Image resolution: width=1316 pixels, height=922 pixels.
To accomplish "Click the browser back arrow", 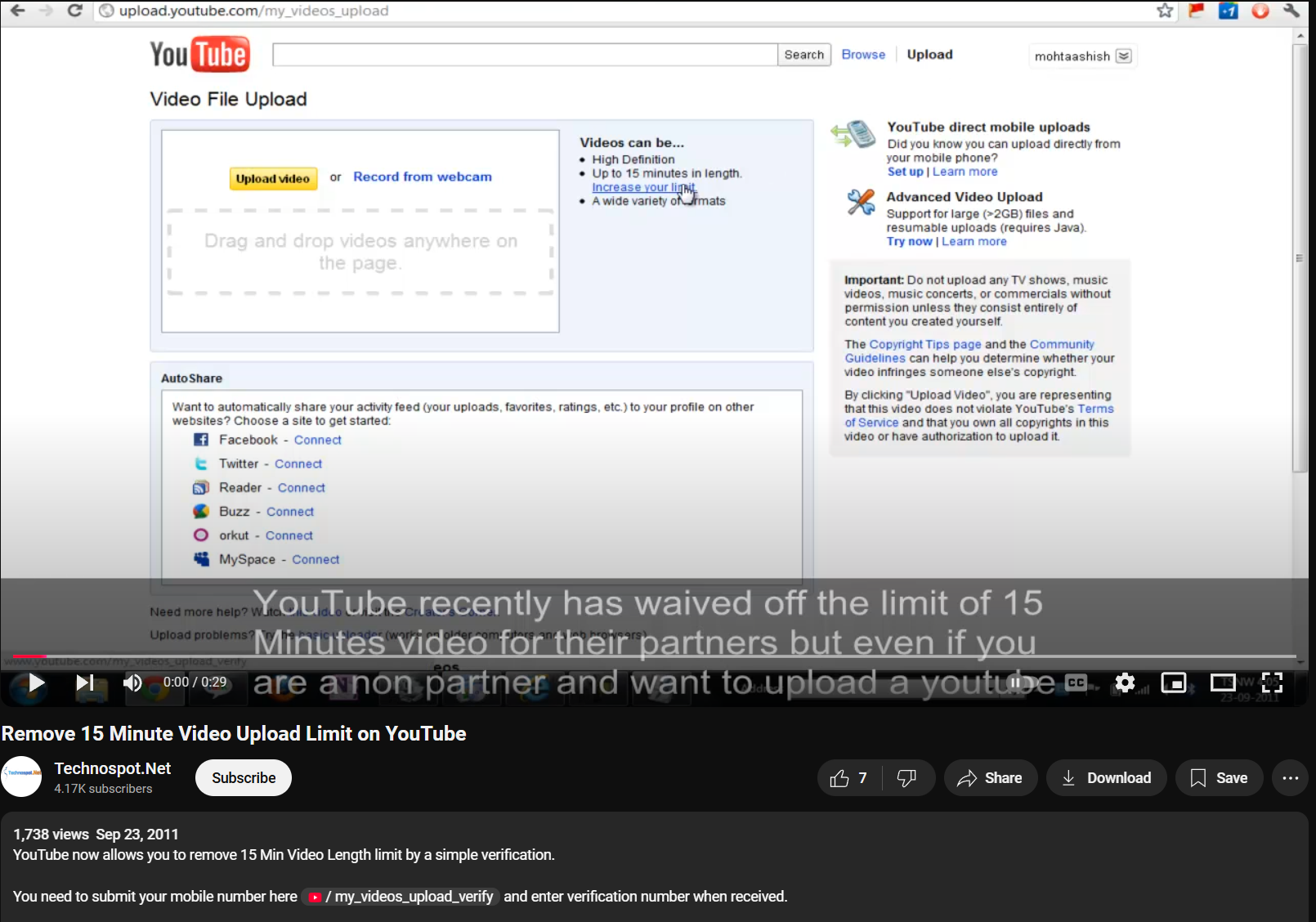I will coord(17,11).
